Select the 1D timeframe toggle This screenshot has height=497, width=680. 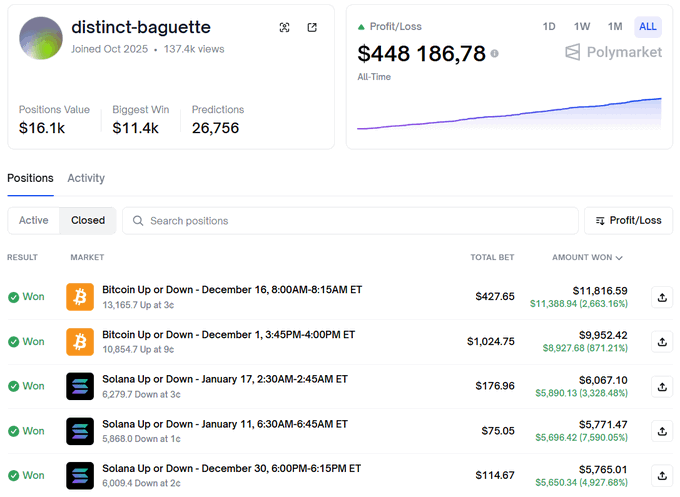click(x=549, y=26)
